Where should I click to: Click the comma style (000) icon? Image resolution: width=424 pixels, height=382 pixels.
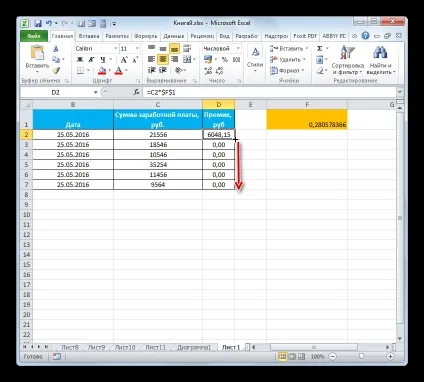click(x=236, y=60)
